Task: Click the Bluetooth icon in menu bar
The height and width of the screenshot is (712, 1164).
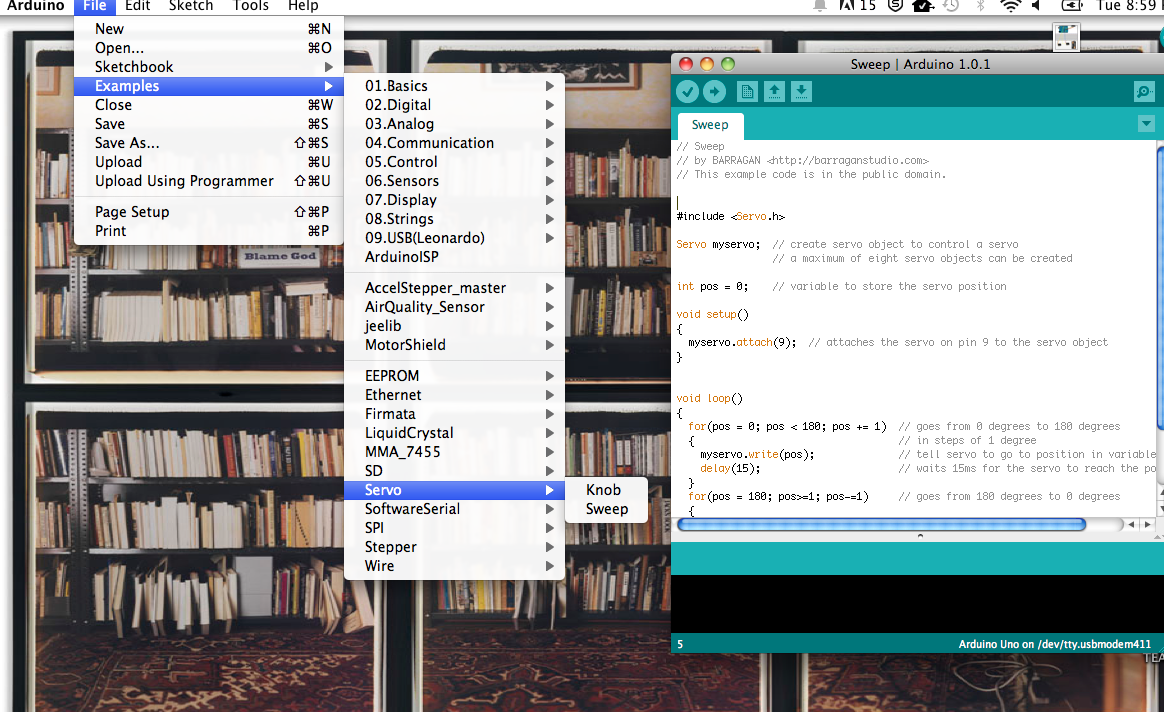Action: [980, 6]
